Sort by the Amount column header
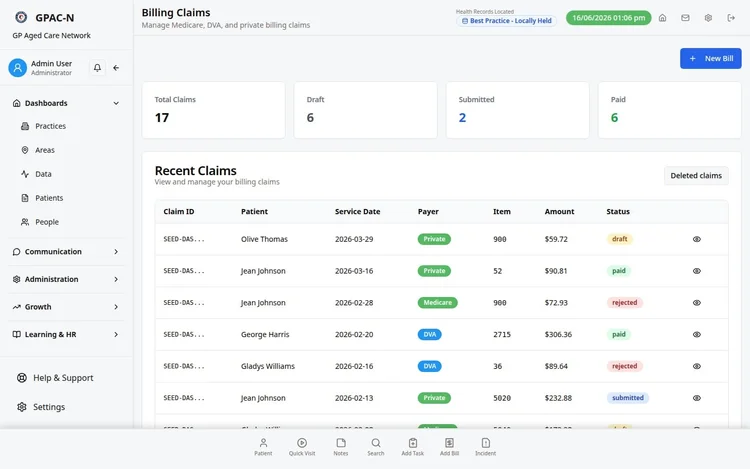The width and height of the screenshot is (750, 469). point(559,211)
